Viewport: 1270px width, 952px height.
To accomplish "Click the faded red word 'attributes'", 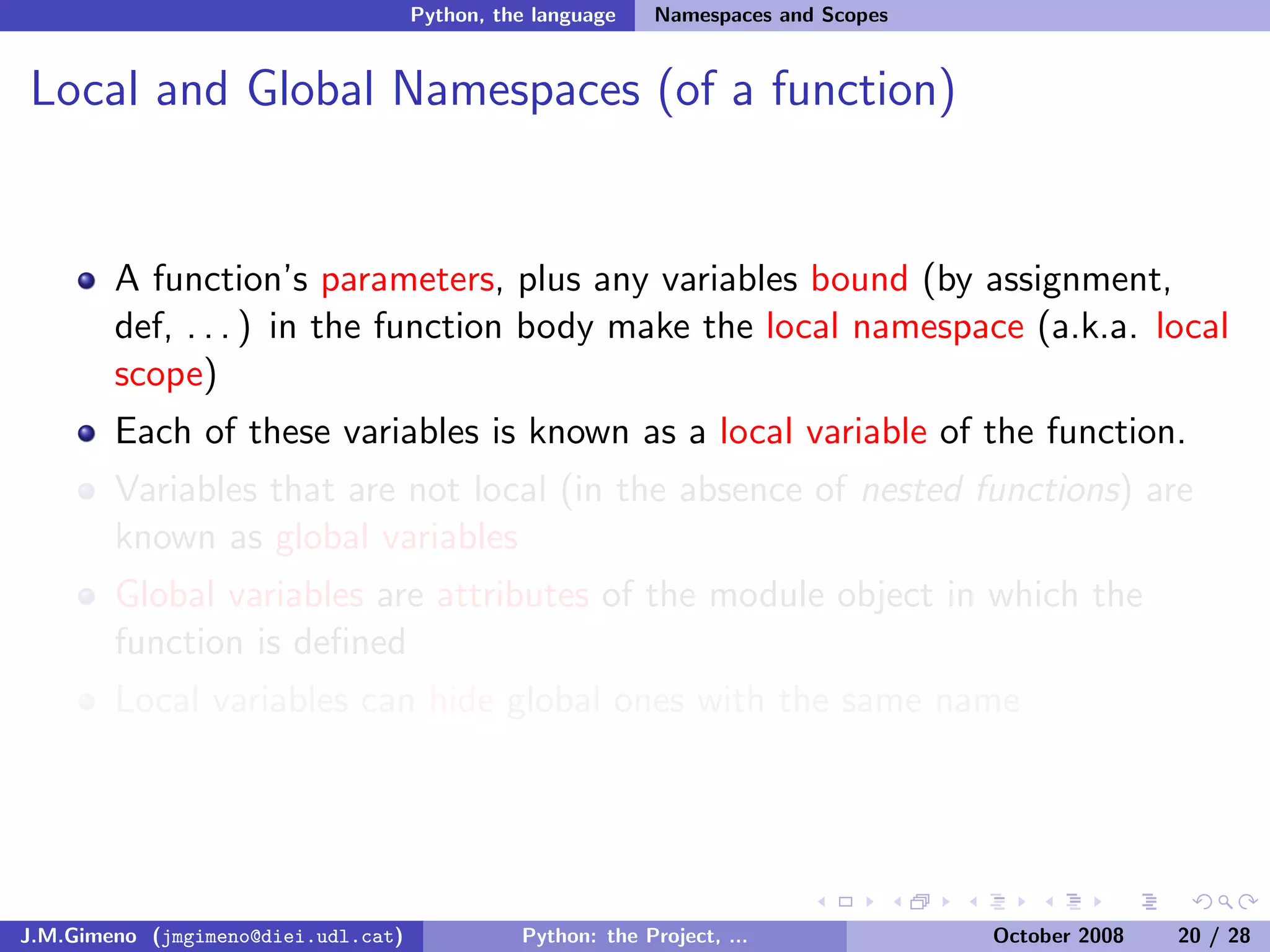I will [x=513, y=594].
